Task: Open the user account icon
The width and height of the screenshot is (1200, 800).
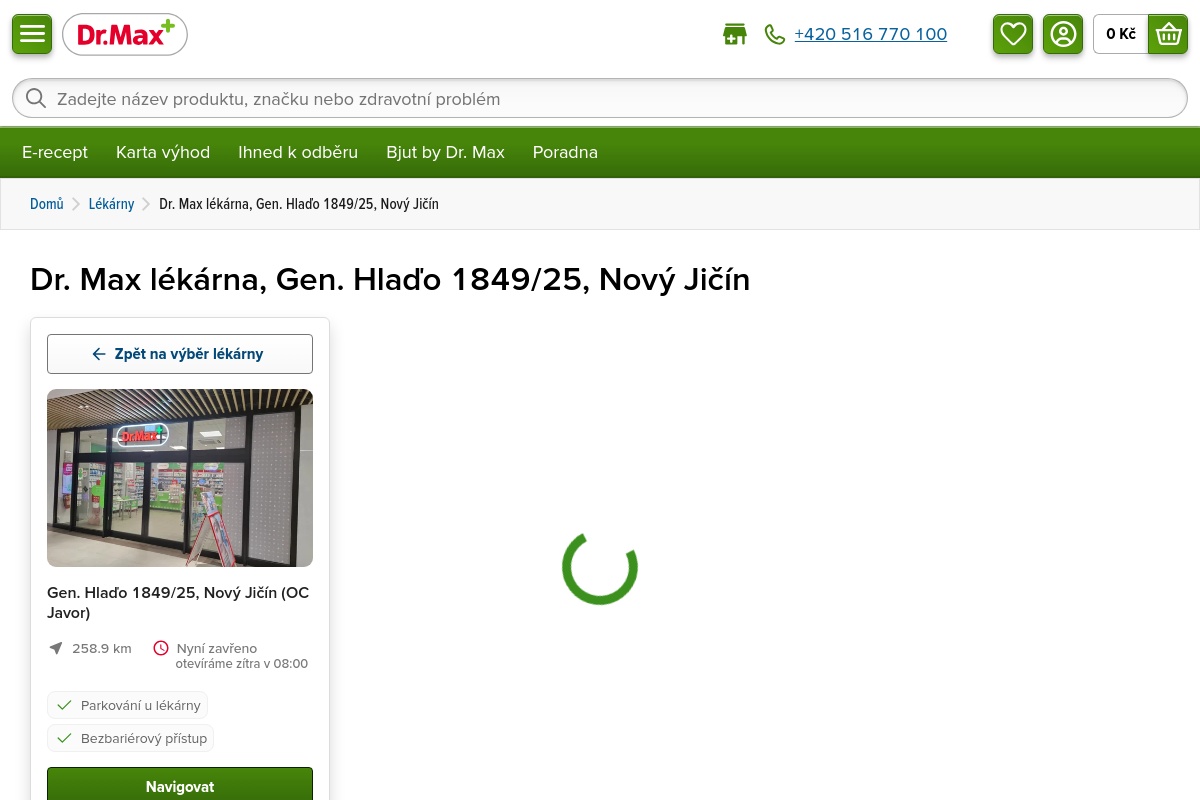Action: click(1063, 34)
